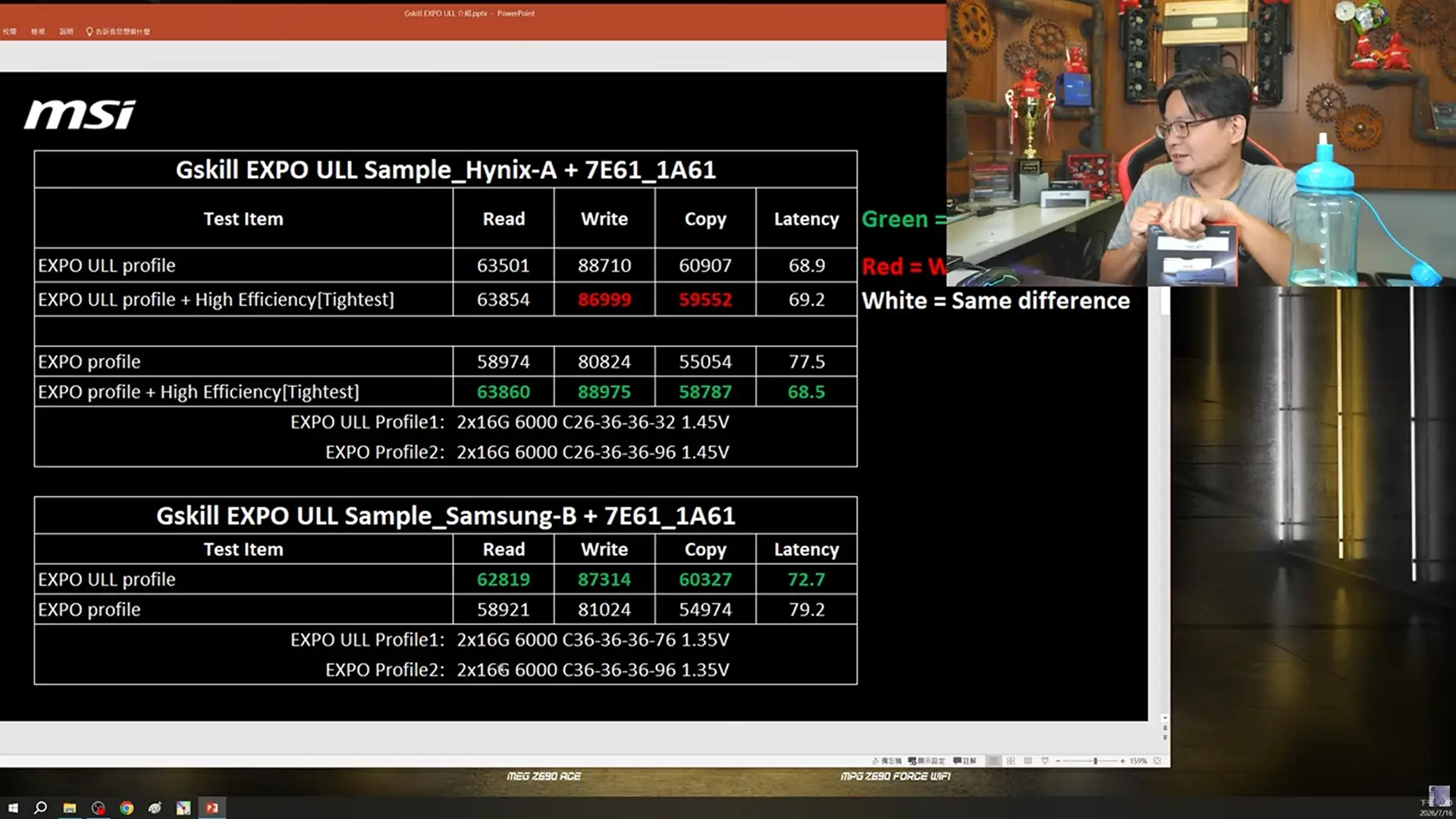Open zoom dialog via 159% level
1456x819 pixels.
[1138, 761]
